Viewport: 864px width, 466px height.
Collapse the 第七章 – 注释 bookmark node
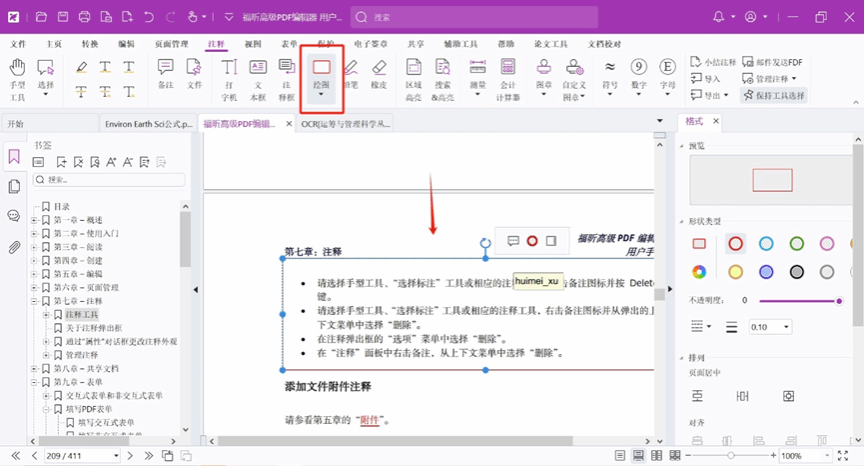click(x=35, y=301)
